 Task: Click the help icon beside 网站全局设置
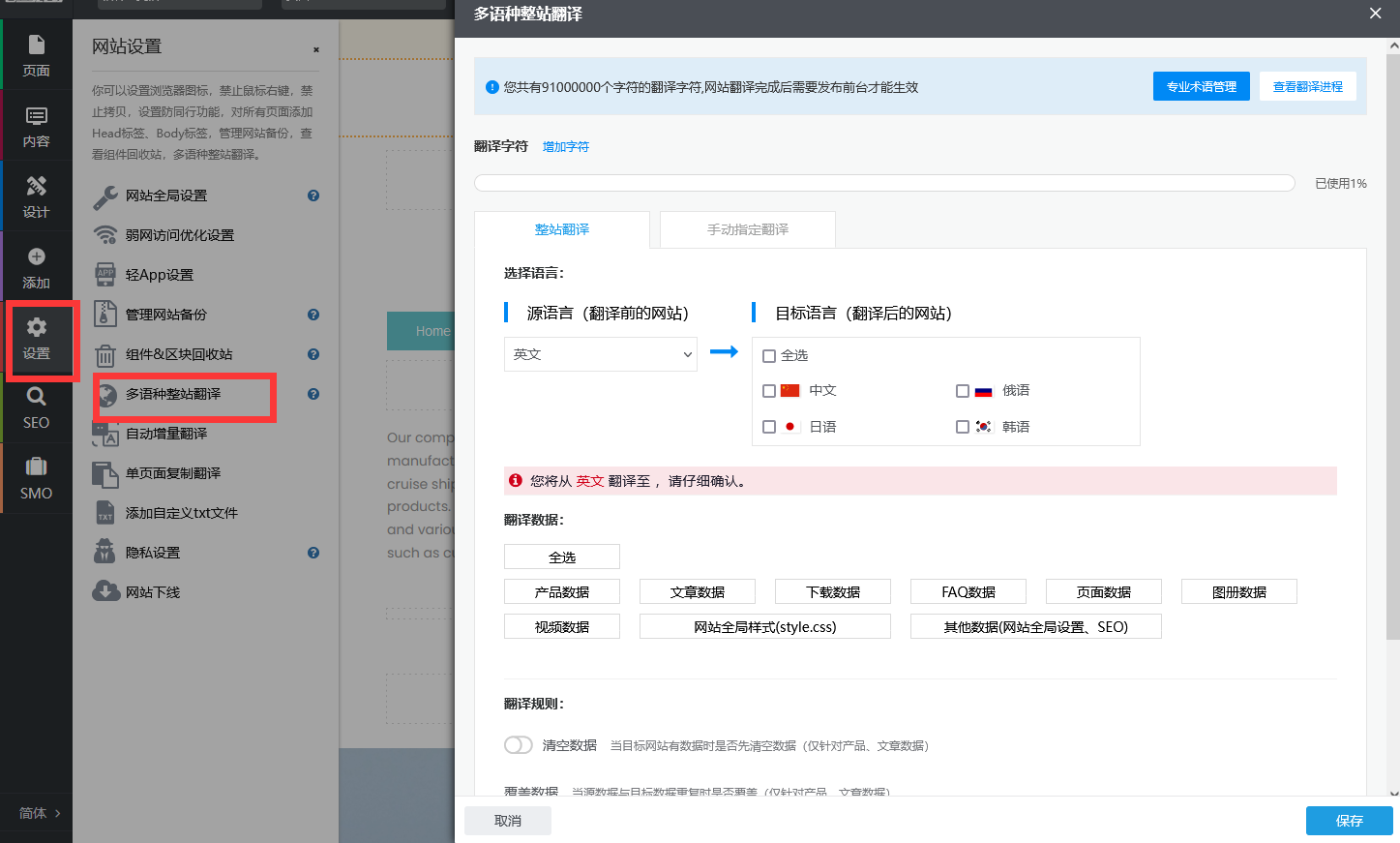(313, 196)
